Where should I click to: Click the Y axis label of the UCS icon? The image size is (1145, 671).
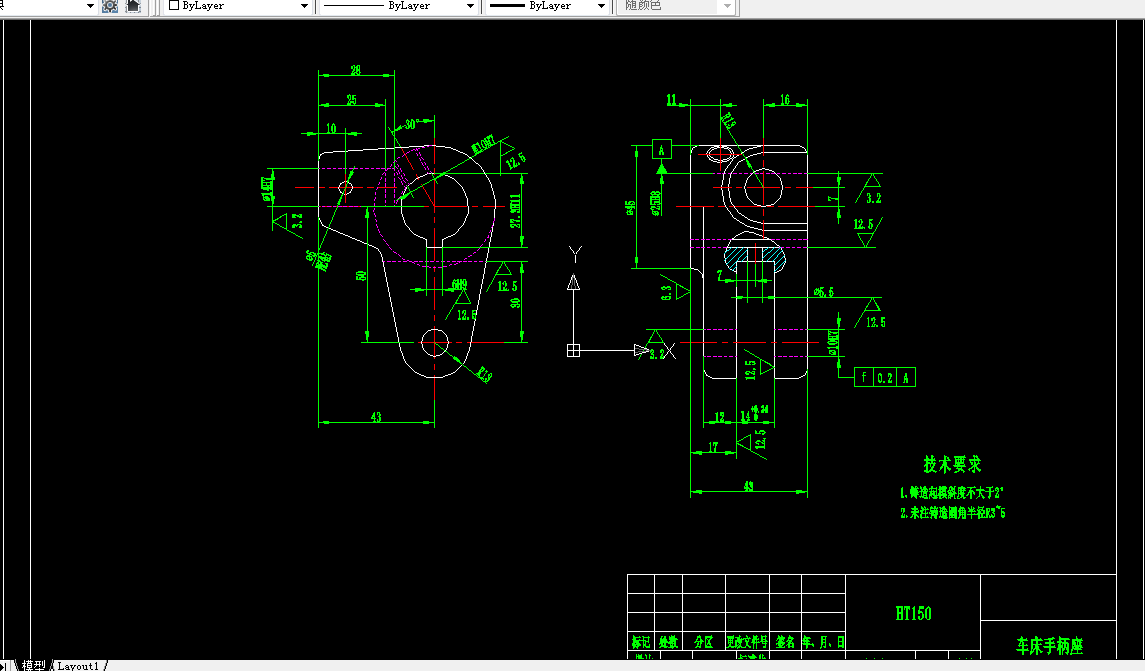(575, 254)
